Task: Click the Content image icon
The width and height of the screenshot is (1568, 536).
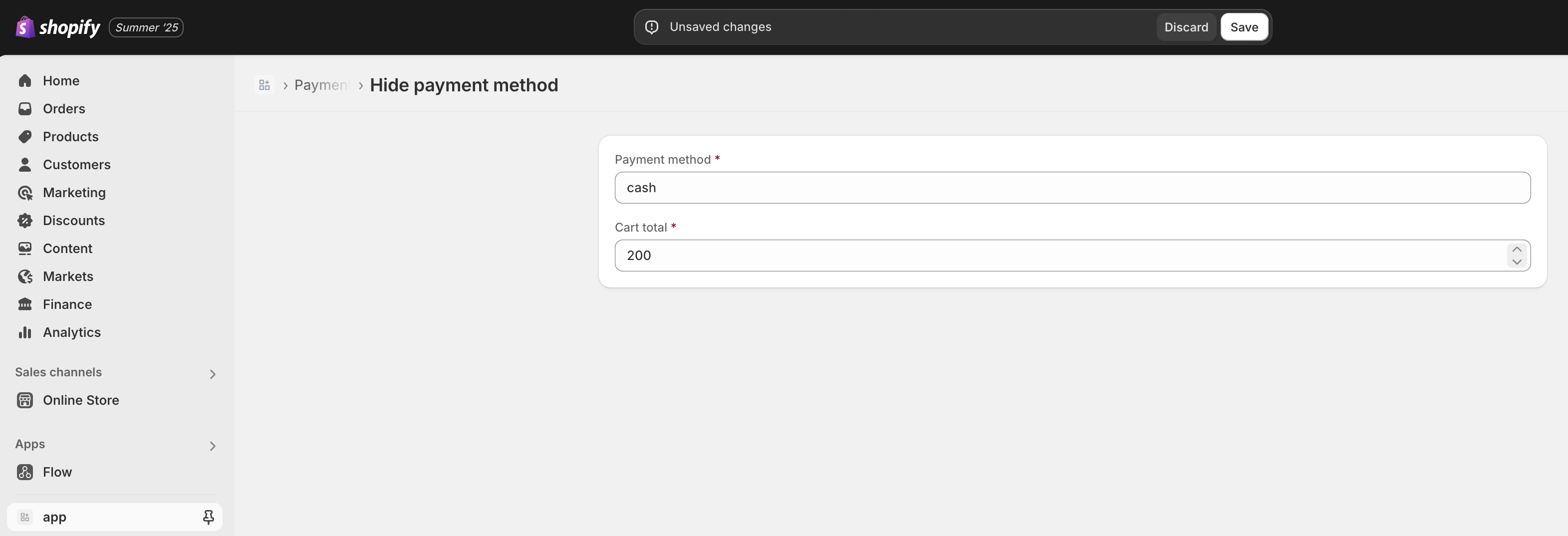Action: 25,249
